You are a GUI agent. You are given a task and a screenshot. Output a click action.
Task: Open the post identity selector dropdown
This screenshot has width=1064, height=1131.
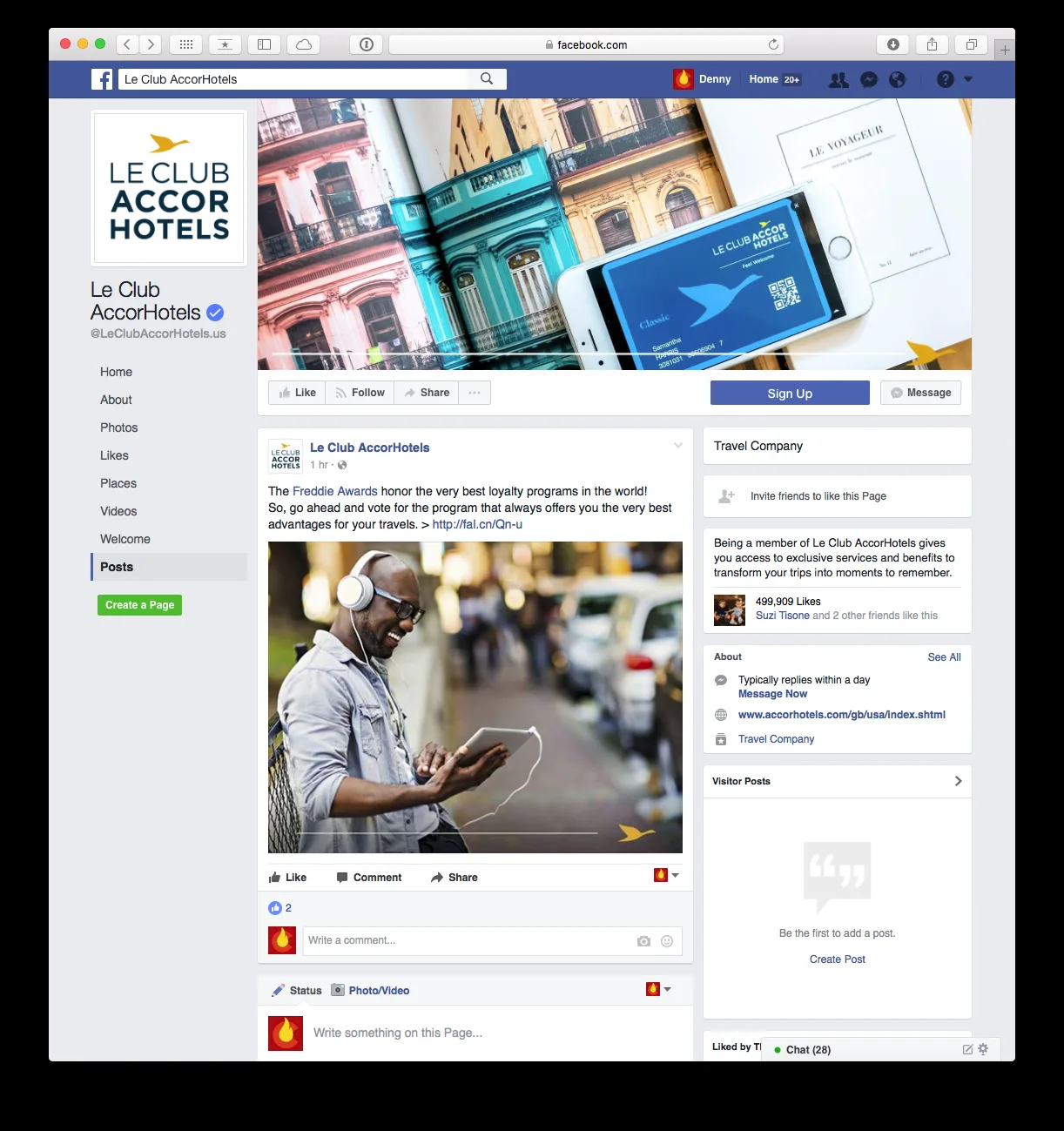666,875
